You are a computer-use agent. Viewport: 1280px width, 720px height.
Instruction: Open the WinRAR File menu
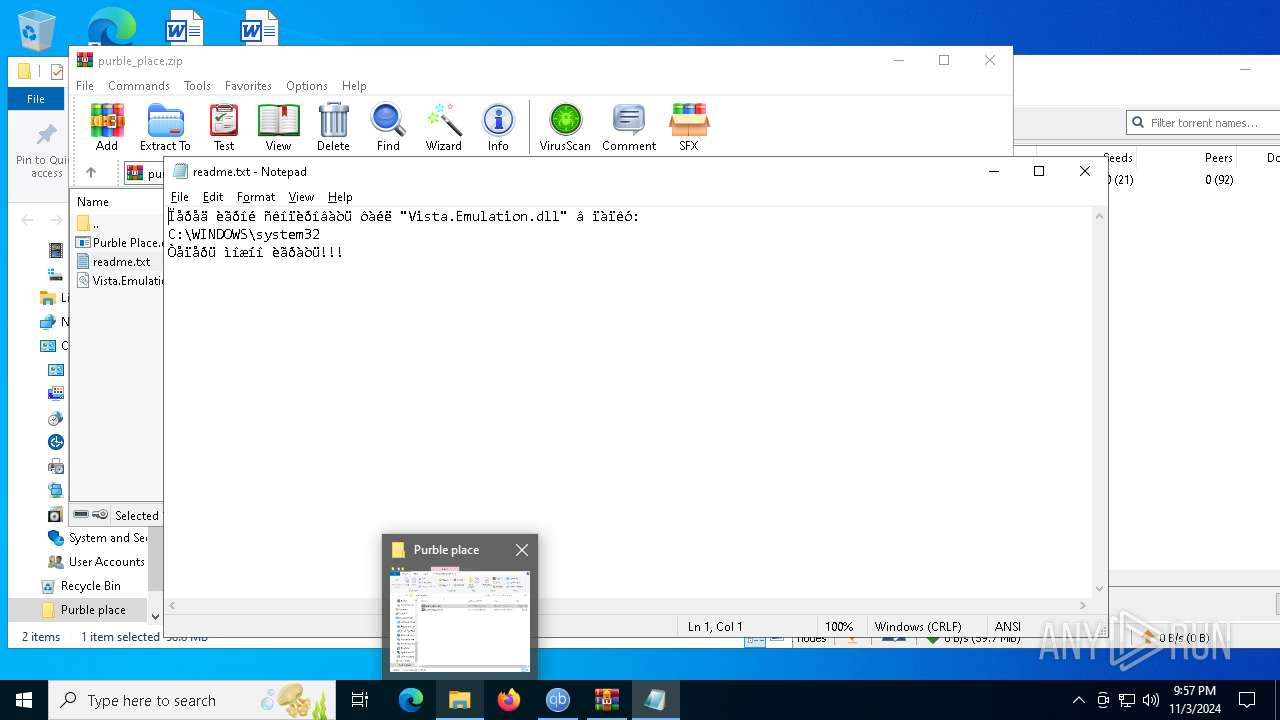click(x=85, y=86)
